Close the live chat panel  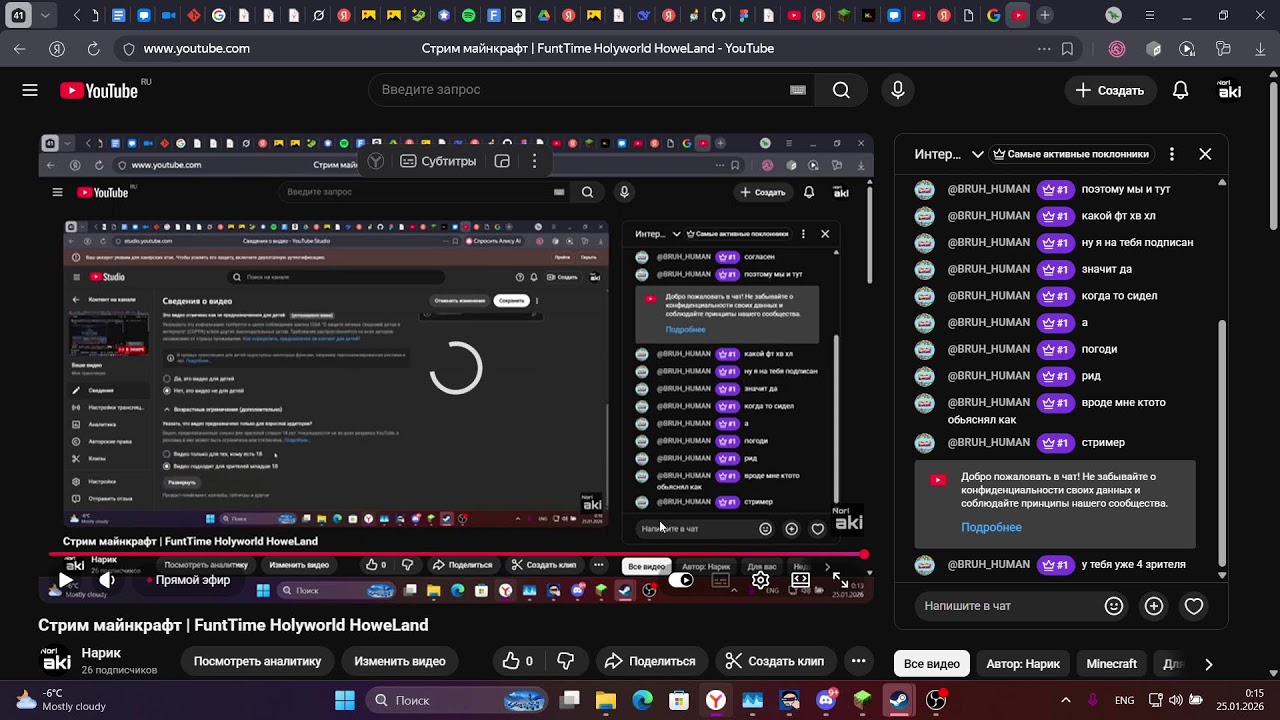(1205, 154)
